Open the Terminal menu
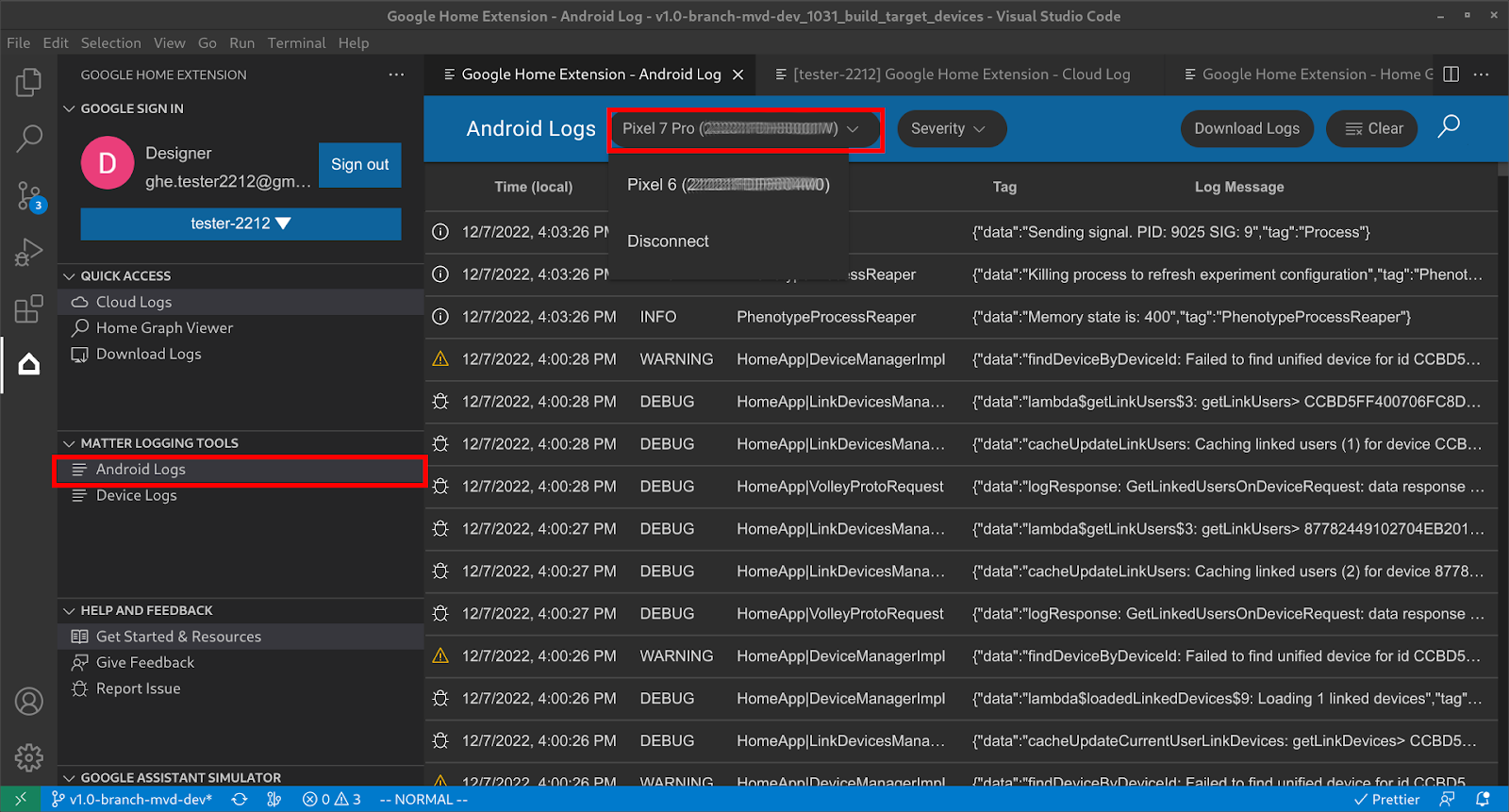This screenshot has height=812, width=1509. (x=296, y=42)
